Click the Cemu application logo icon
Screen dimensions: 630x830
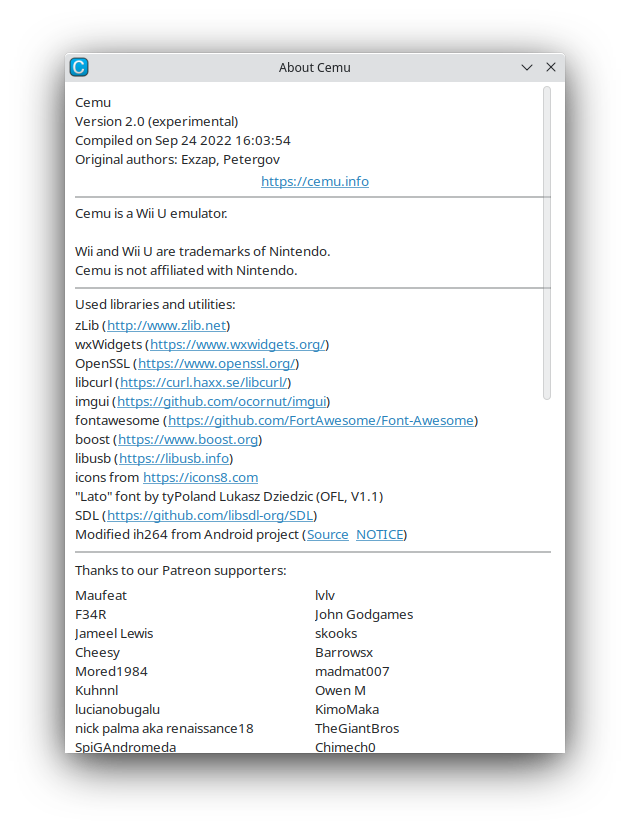[x=77, y=67]
